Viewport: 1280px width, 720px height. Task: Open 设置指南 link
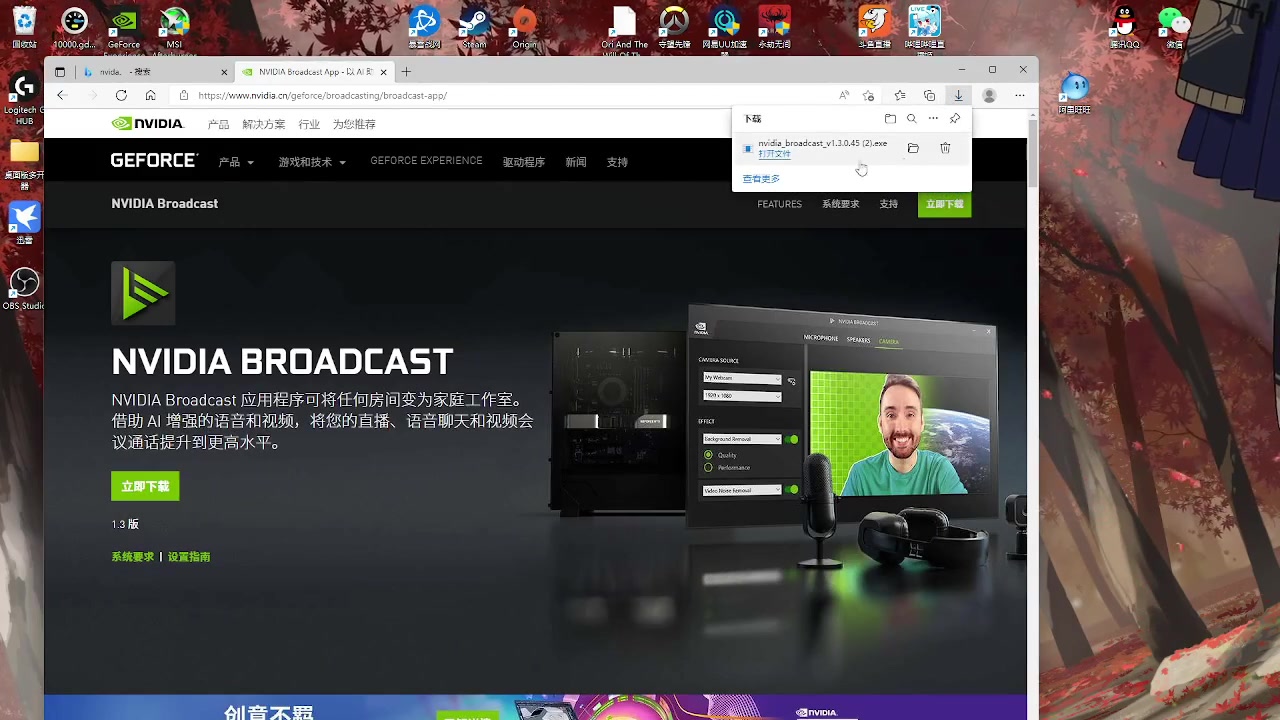(189, 557)
